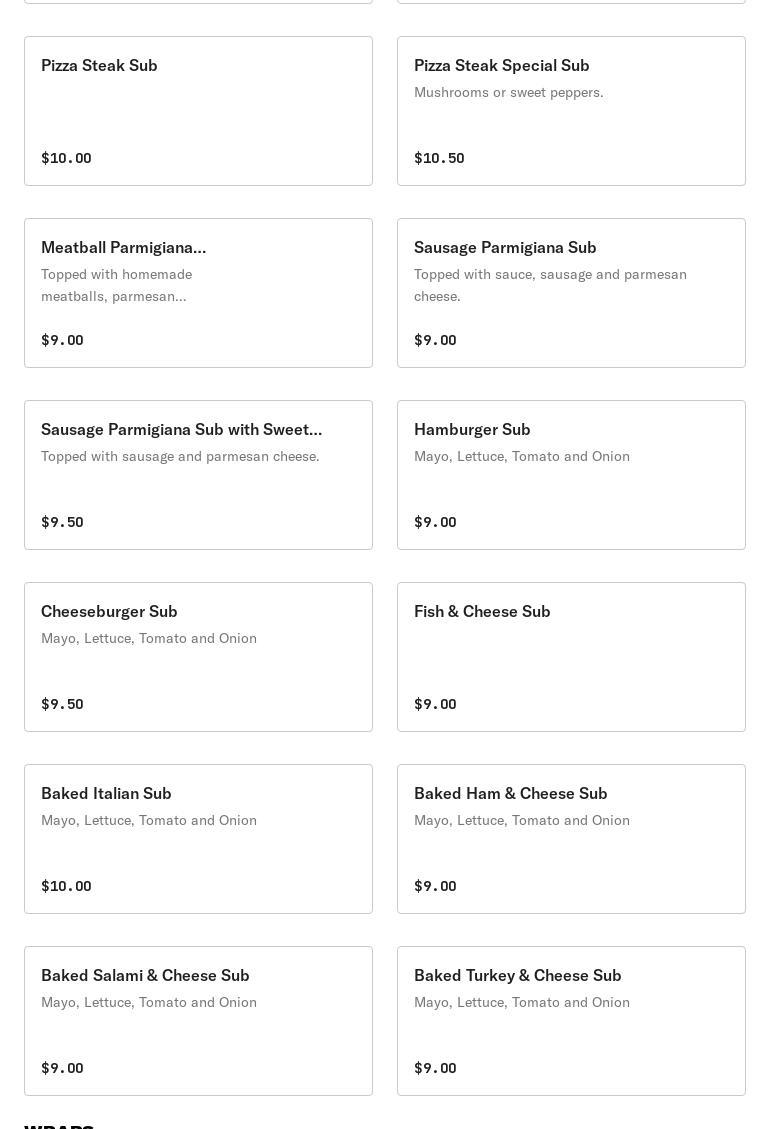Image resolution: width=770 pixels, height=1129 pixels.
Task: Choose the Baked Ham & Cheese Sub
Action: [571, 839]
